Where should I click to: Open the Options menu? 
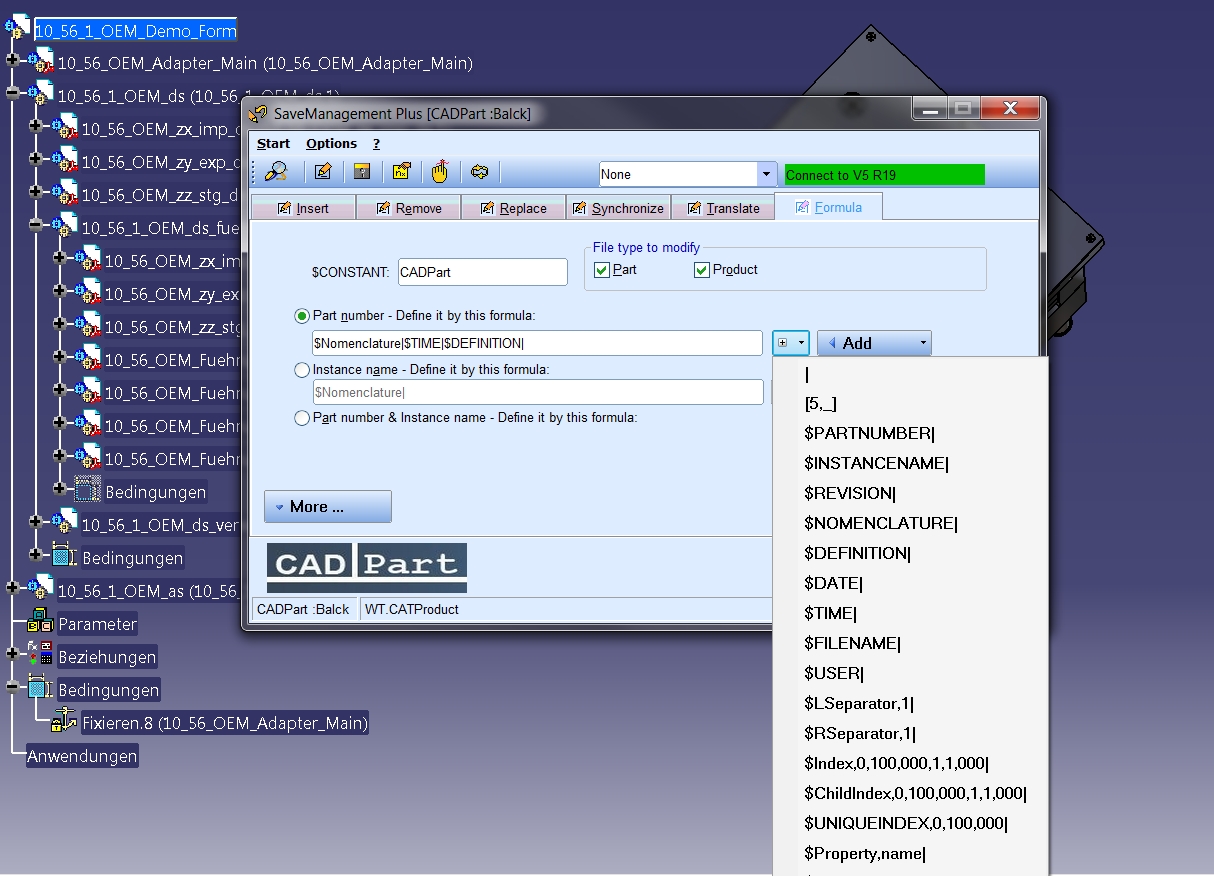click(x=331, y=144)
